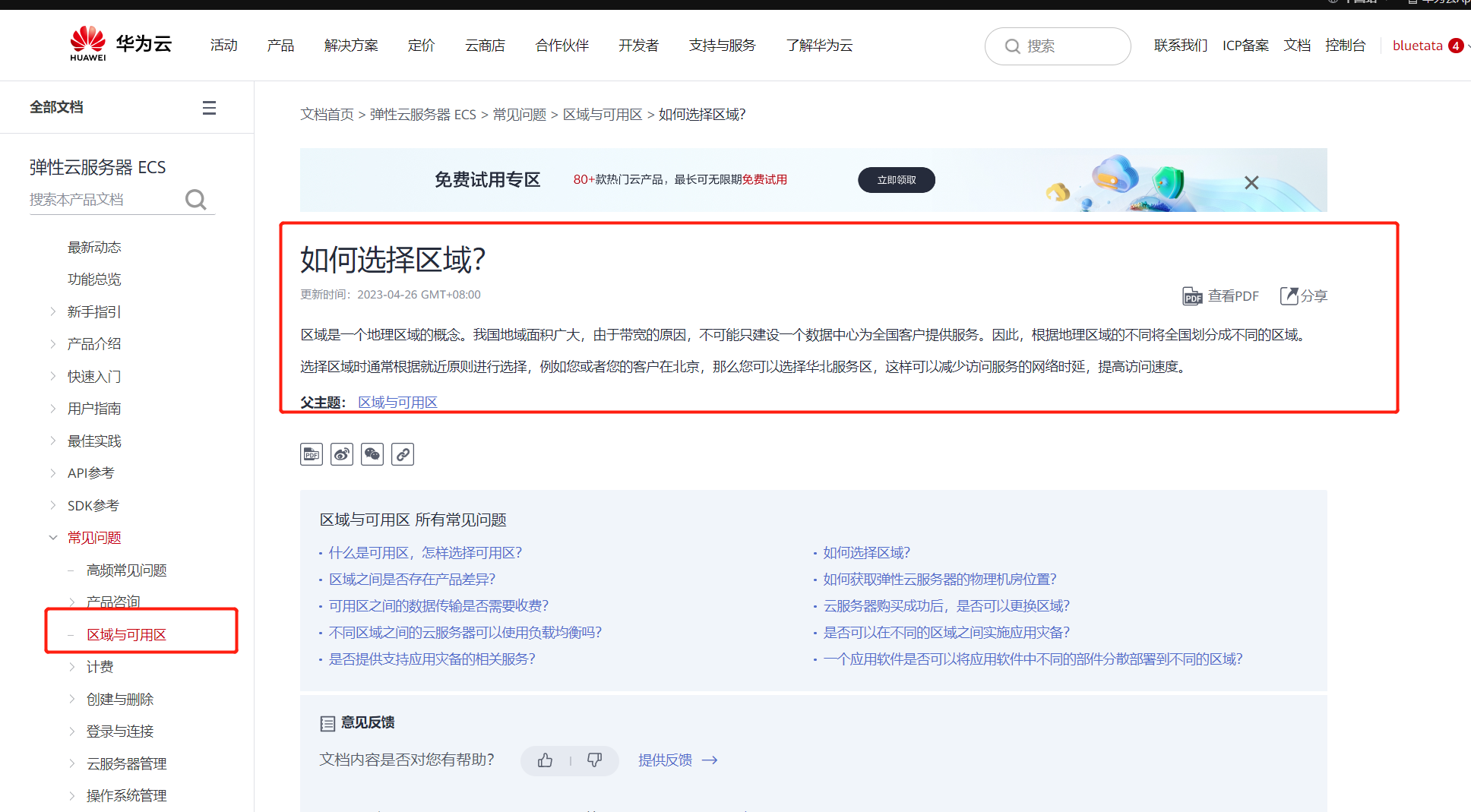1471x812 pixels.
Task: Click the 父主题 区域与可用区 link
Action: click(x=398, y=403)
